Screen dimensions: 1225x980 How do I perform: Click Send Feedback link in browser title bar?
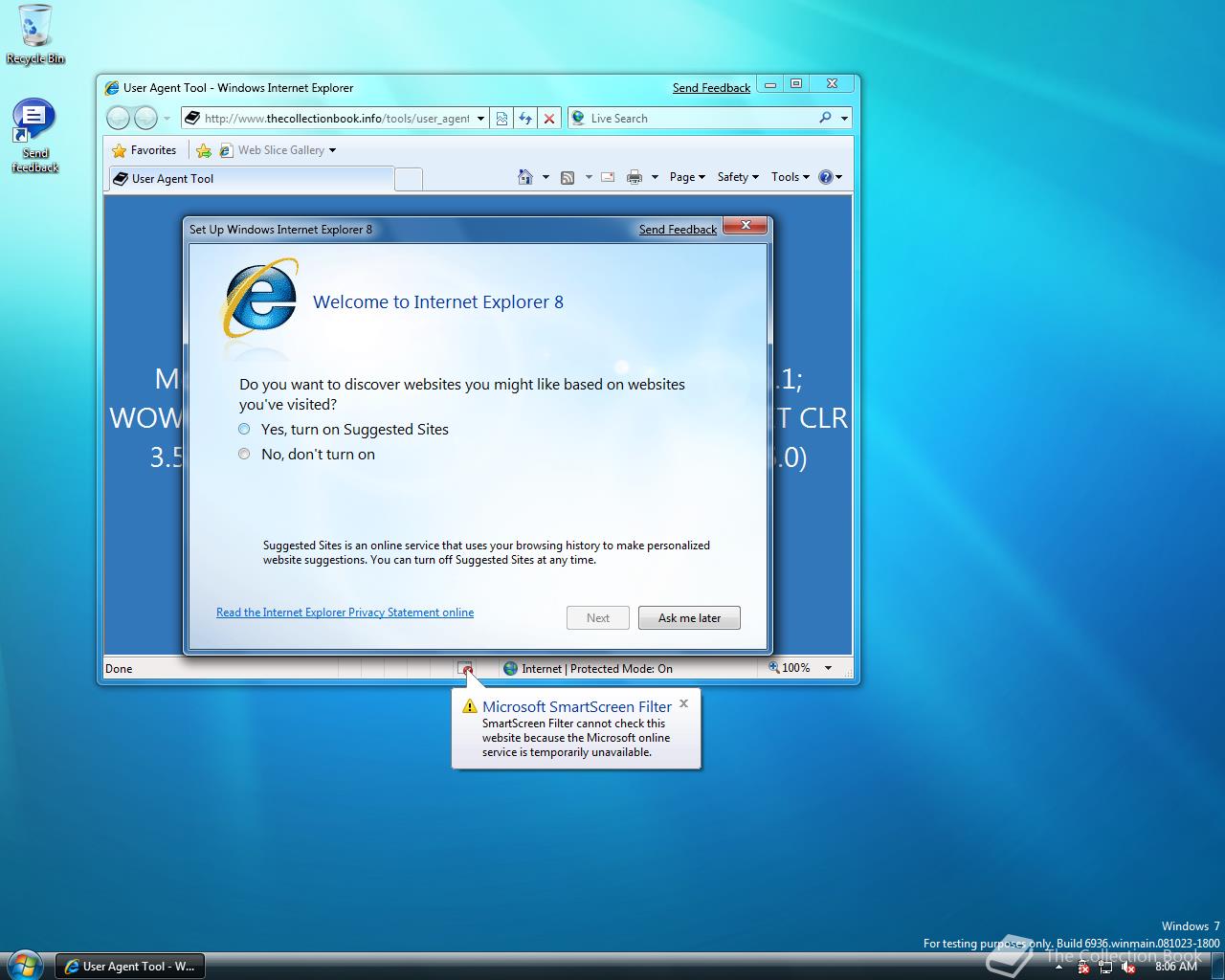(x=711, y=88)
